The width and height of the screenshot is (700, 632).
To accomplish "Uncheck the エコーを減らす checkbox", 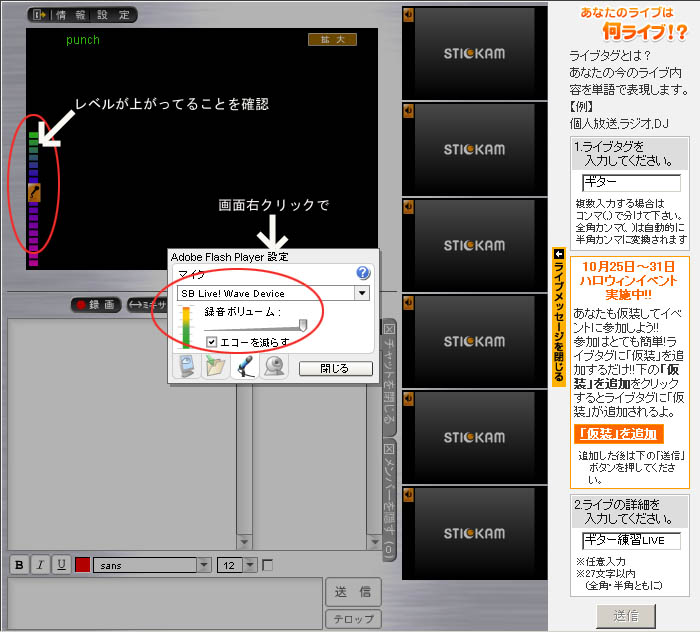I will point(212,342).
